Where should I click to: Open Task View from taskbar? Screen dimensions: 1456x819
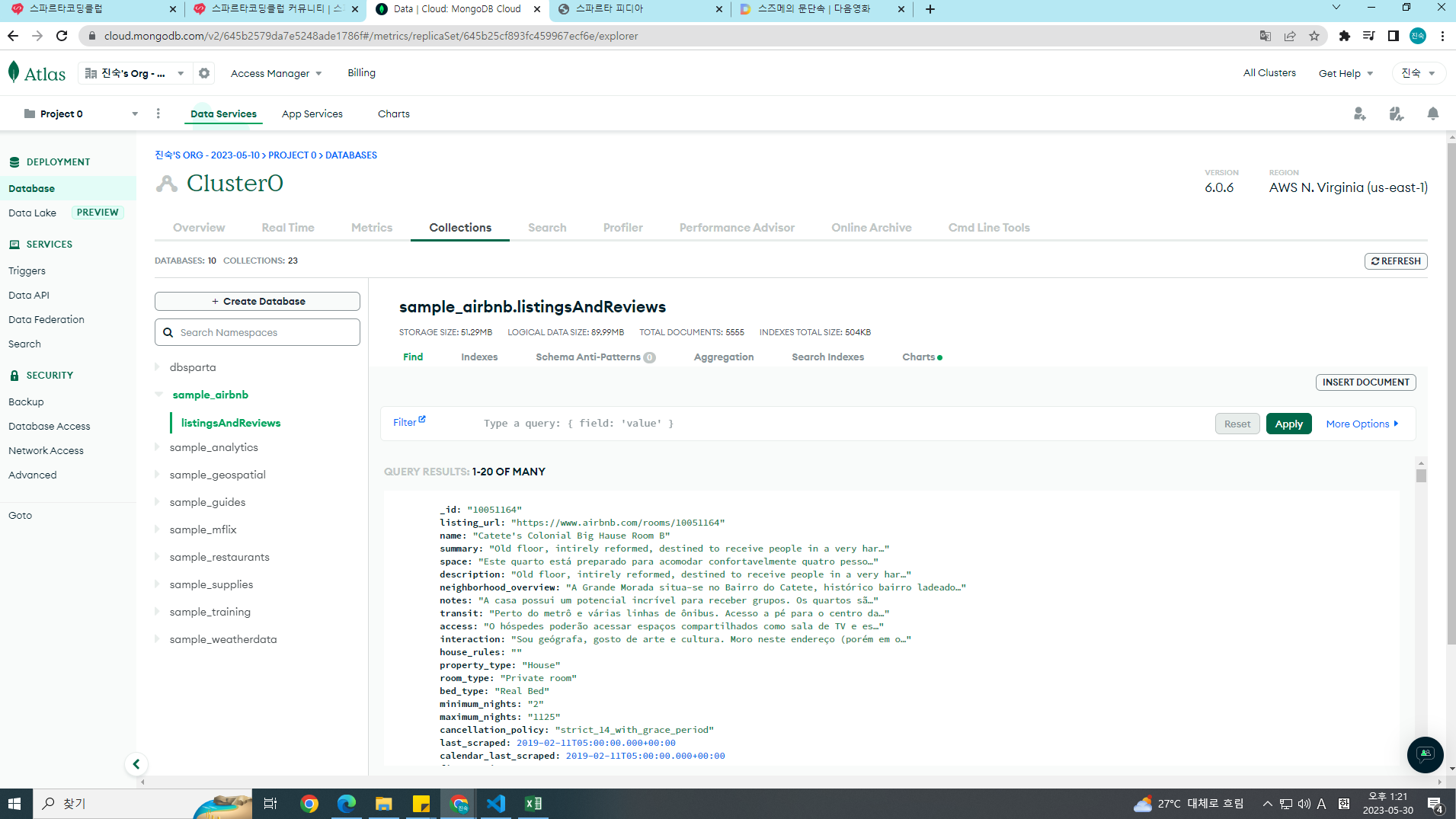[270, 804]
